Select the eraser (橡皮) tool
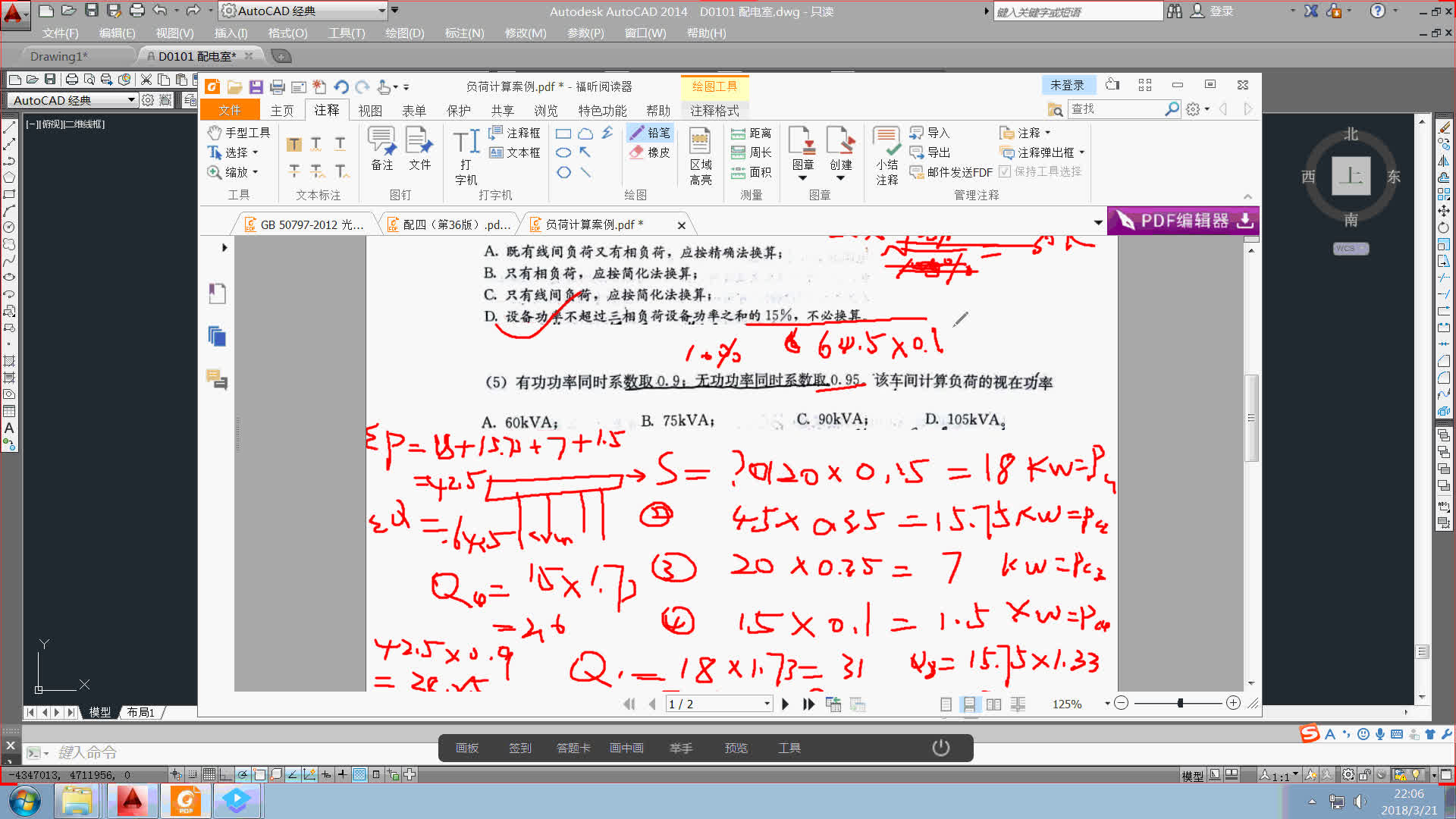The width and height of the screenshot is (1456, 819). click(x=649, y=152)
